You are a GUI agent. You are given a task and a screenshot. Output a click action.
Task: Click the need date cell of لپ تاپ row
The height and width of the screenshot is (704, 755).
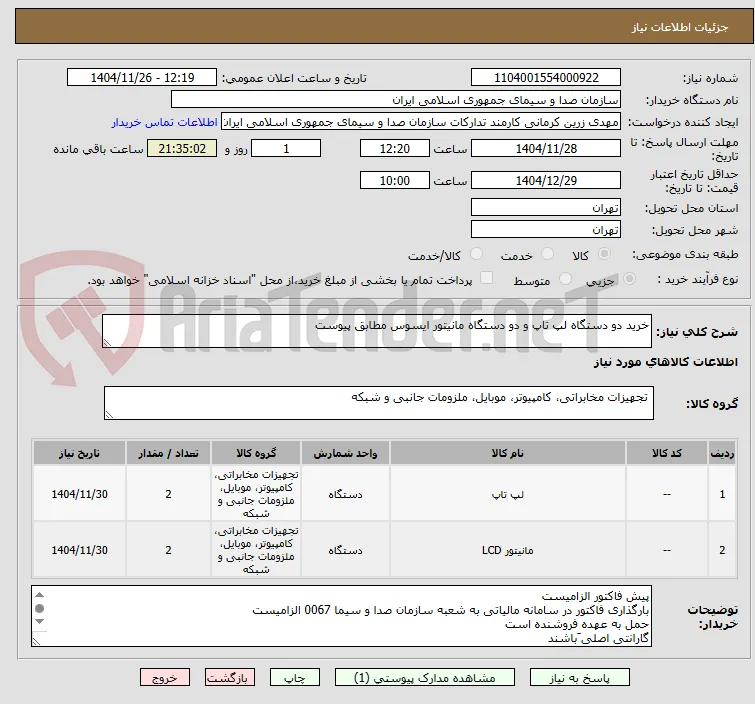coord(79,494)
